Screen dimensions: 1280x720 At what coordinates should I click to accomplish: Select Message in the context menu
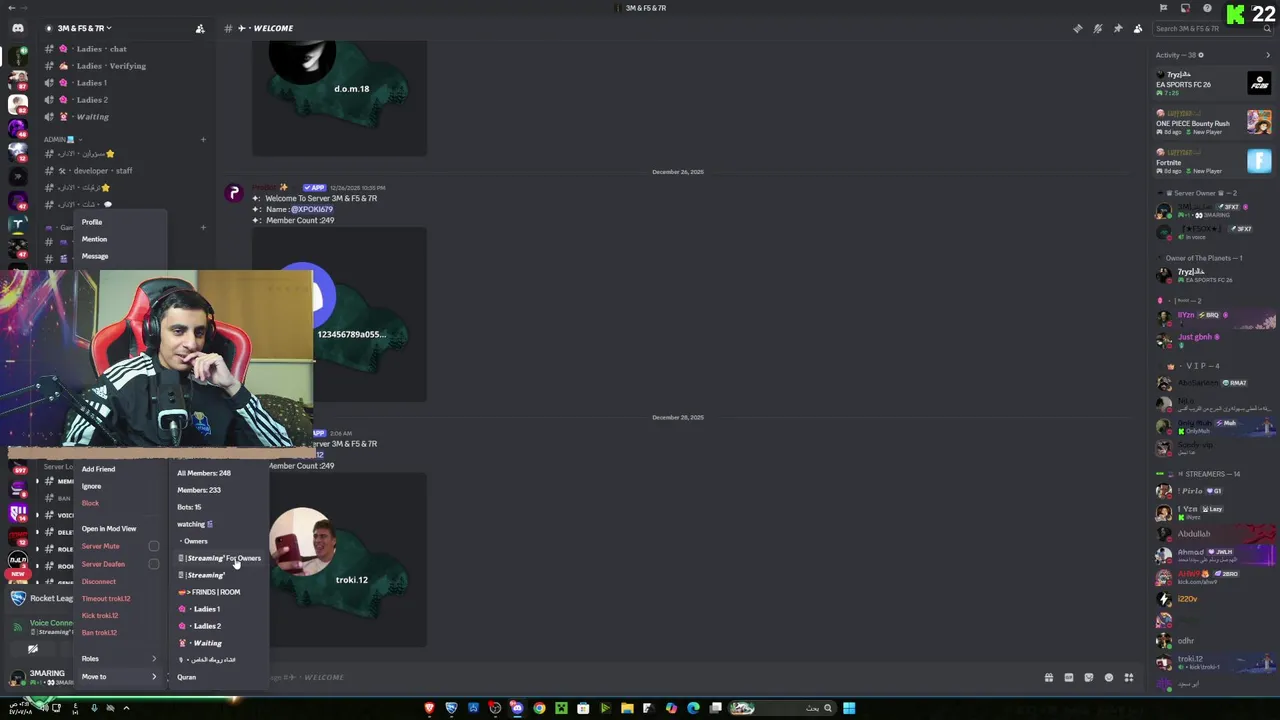pos(95,256)
